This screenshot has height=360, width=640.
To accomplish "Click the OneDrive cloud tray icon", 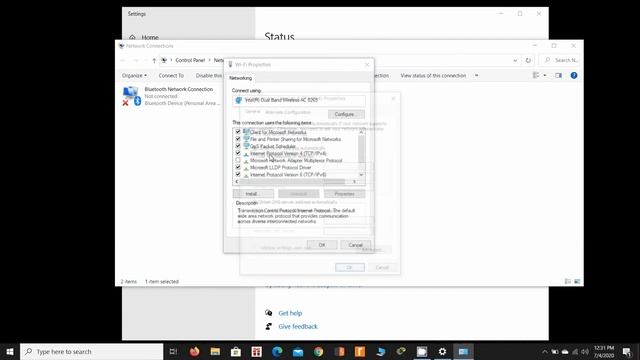I will click(565, 351).
